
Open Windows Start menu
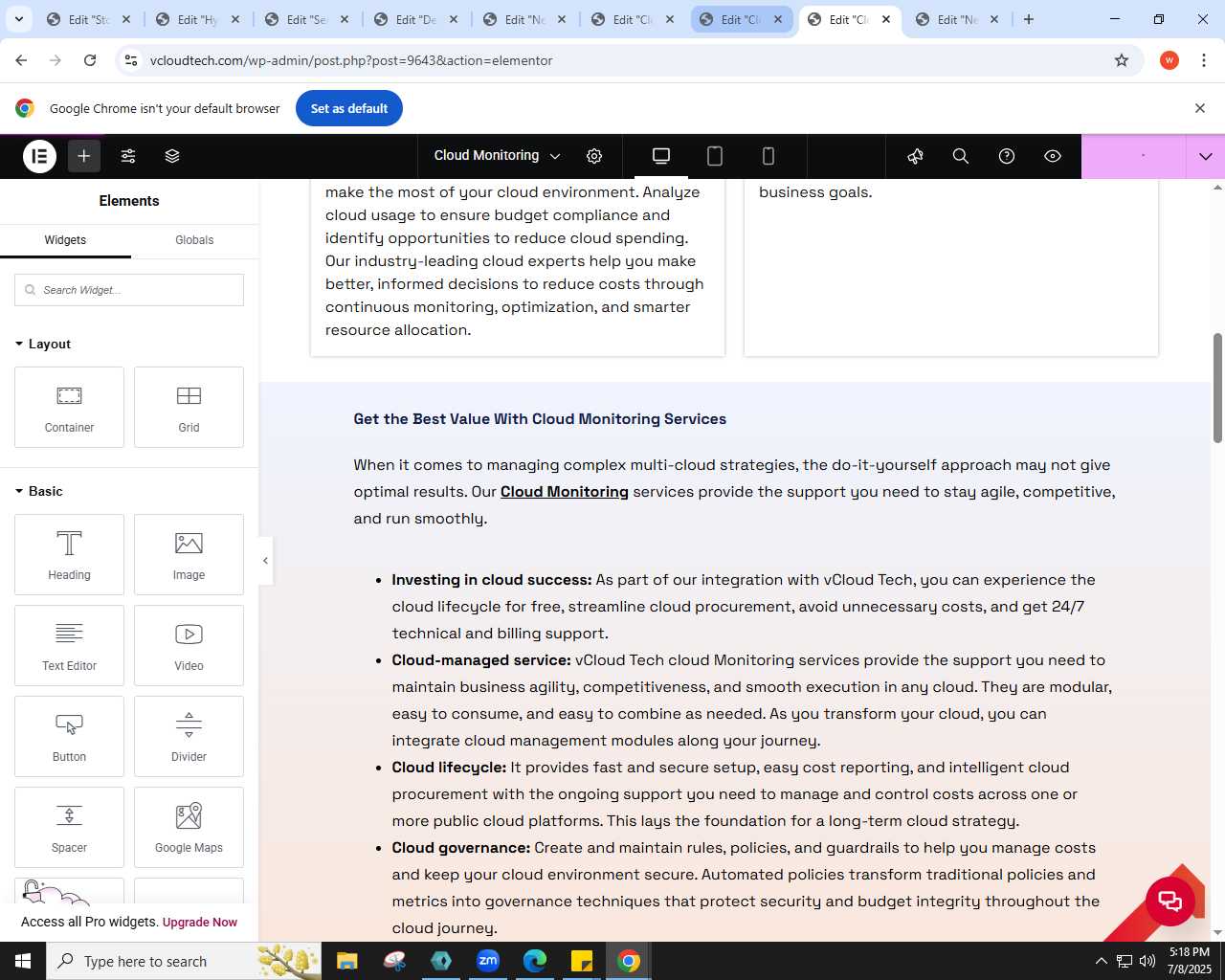[x=23, y=961]
